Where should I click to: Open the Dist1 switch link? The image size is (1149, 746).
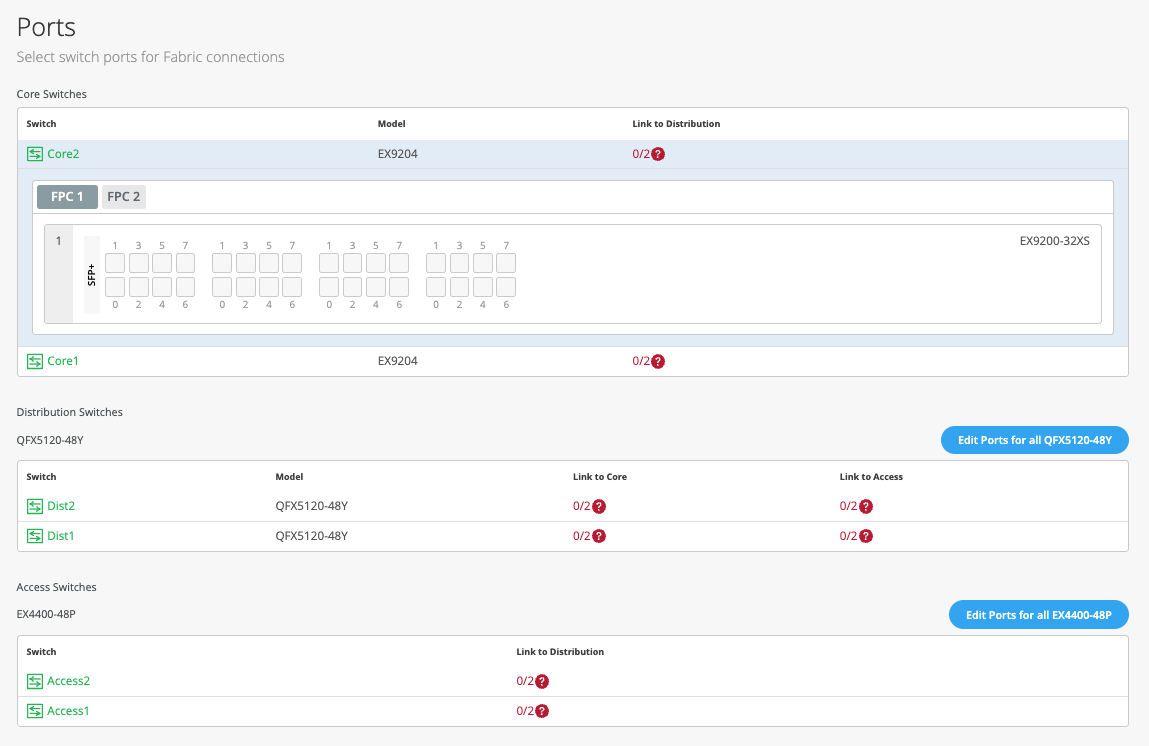coord(61,536)
